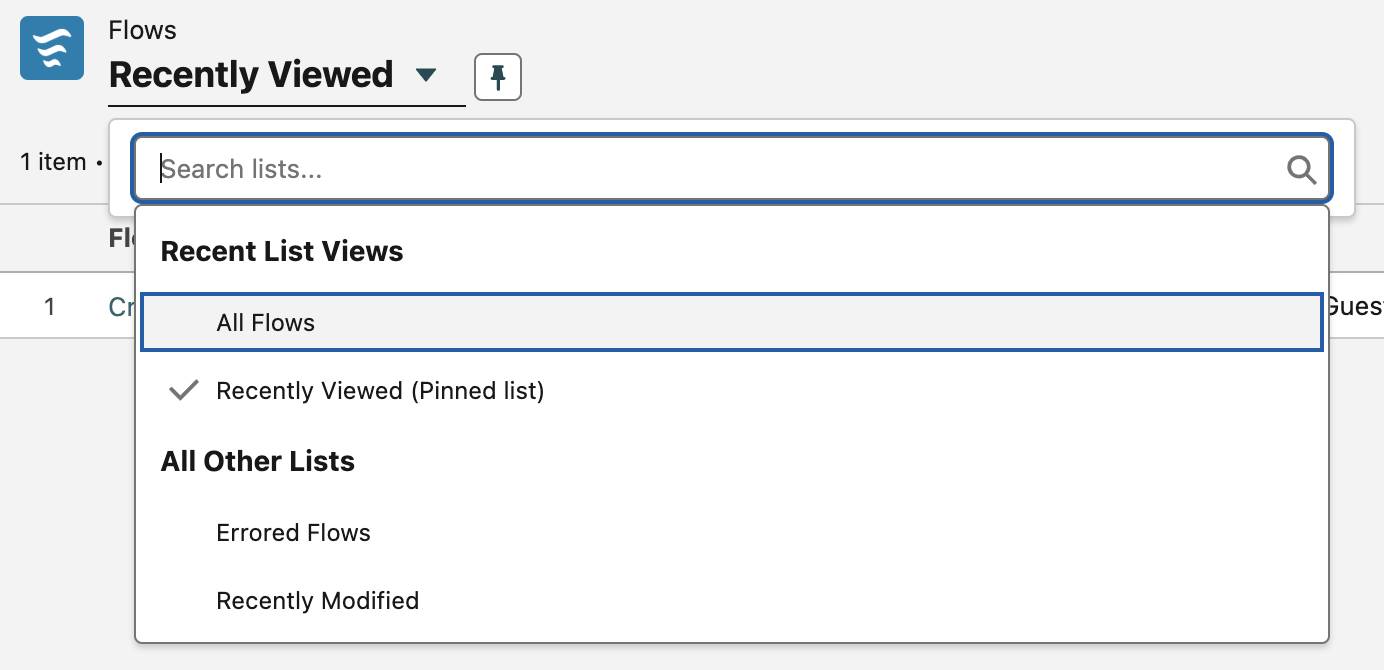
Task: Click the checkmark beside Recently Viewed
Action: pyautogui.click(x=183, y=390)
